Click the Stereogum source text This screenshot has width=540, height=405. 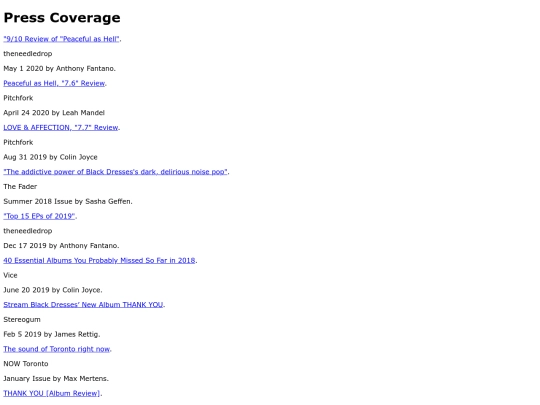point(22,320)
